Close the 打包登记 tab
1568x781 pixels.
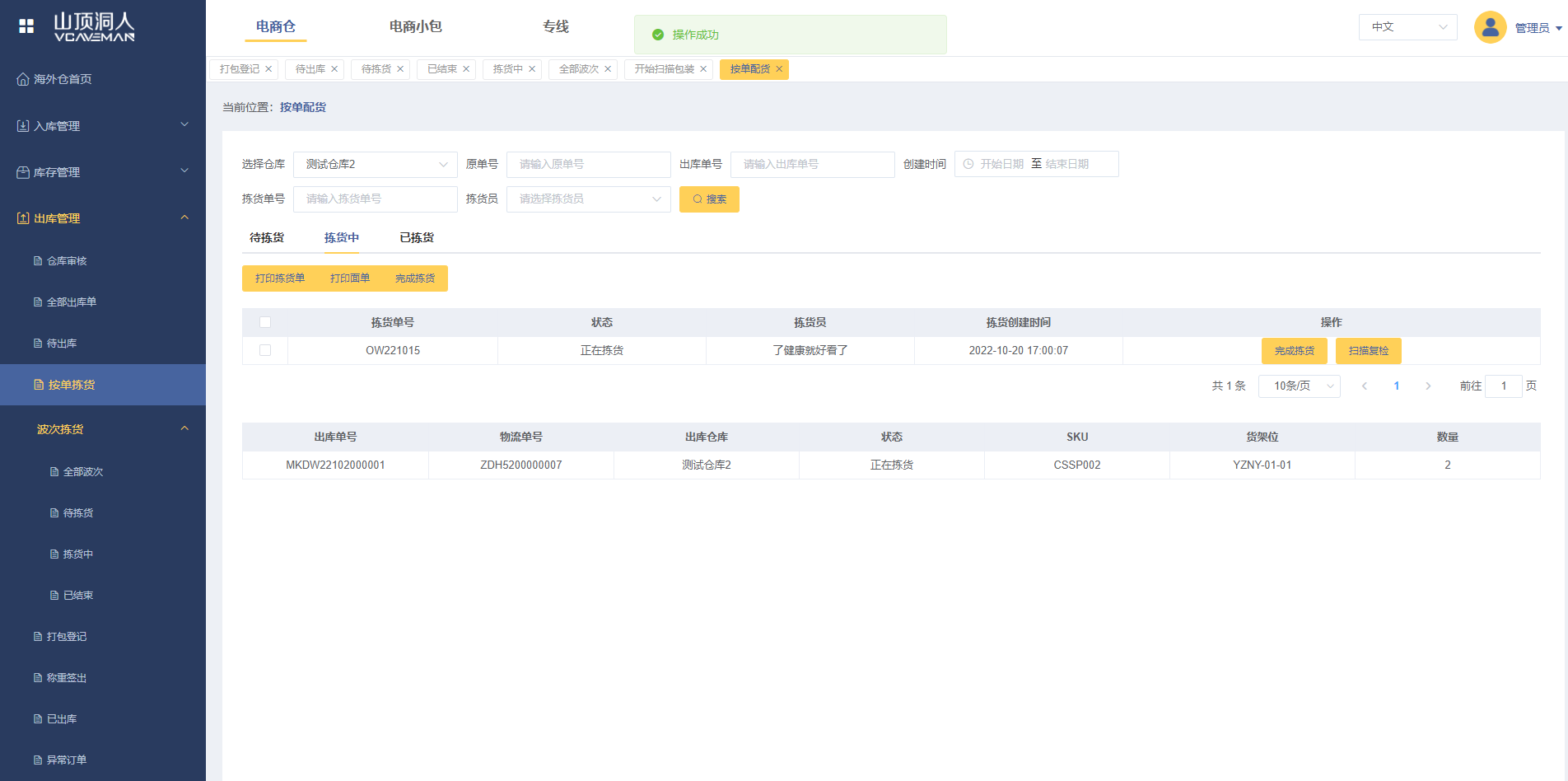coord(268,69)
